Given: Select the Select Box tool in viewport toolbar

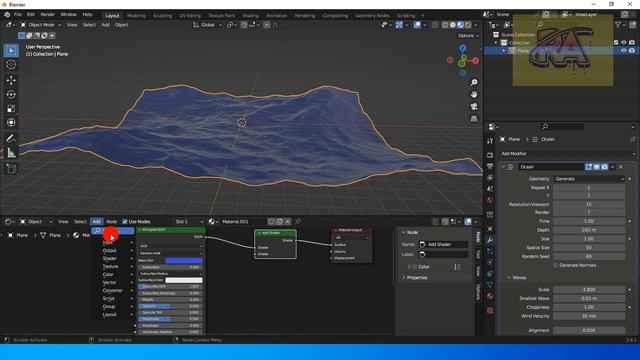Looking at the screenshot, I should click(x=11, y=51).
